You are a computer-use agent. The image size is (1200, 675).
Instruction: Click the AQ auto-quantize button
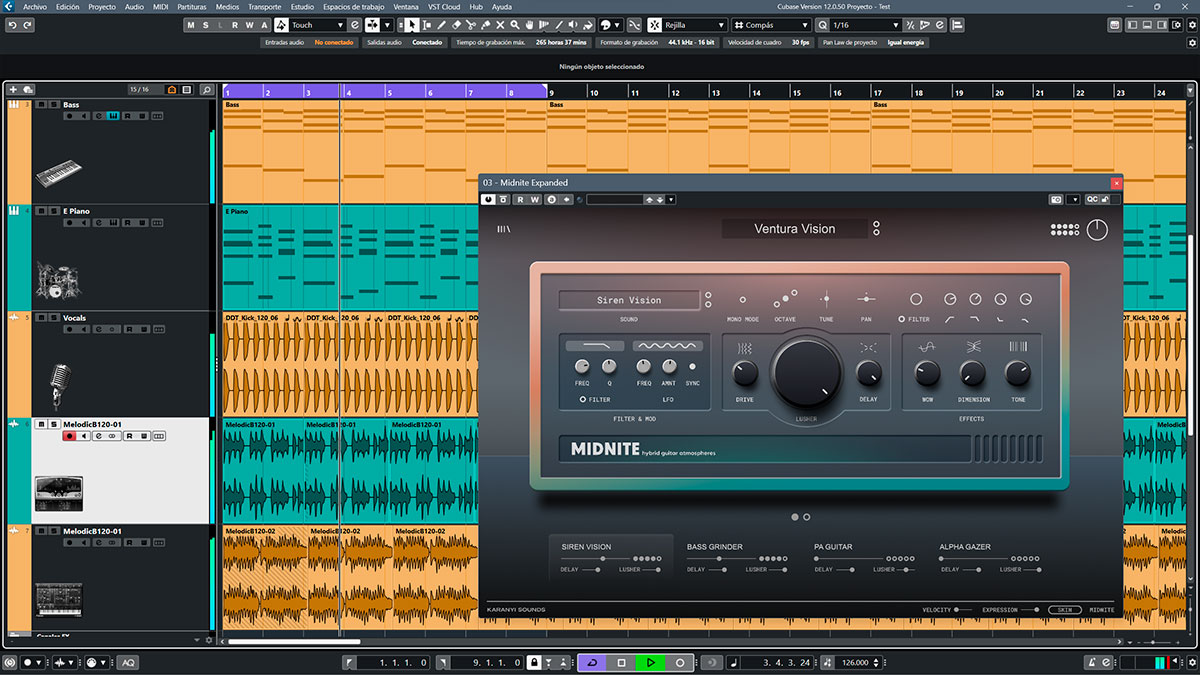pos(128,662)
